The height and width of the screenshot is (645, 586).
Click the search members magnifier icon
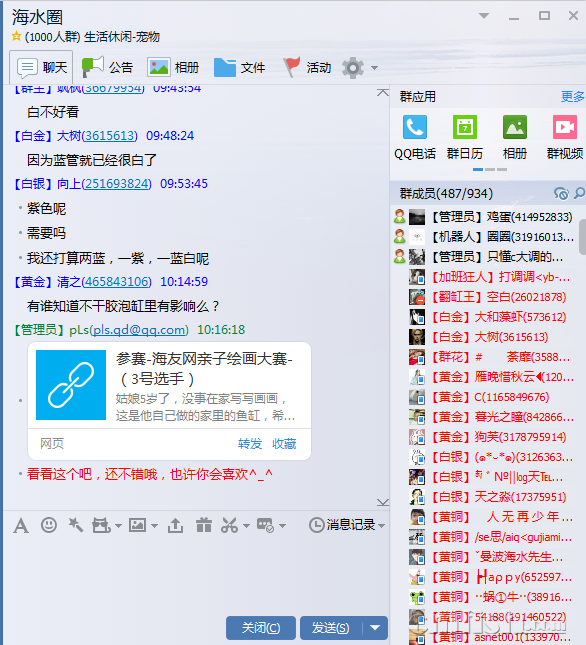tap(580, 193)
